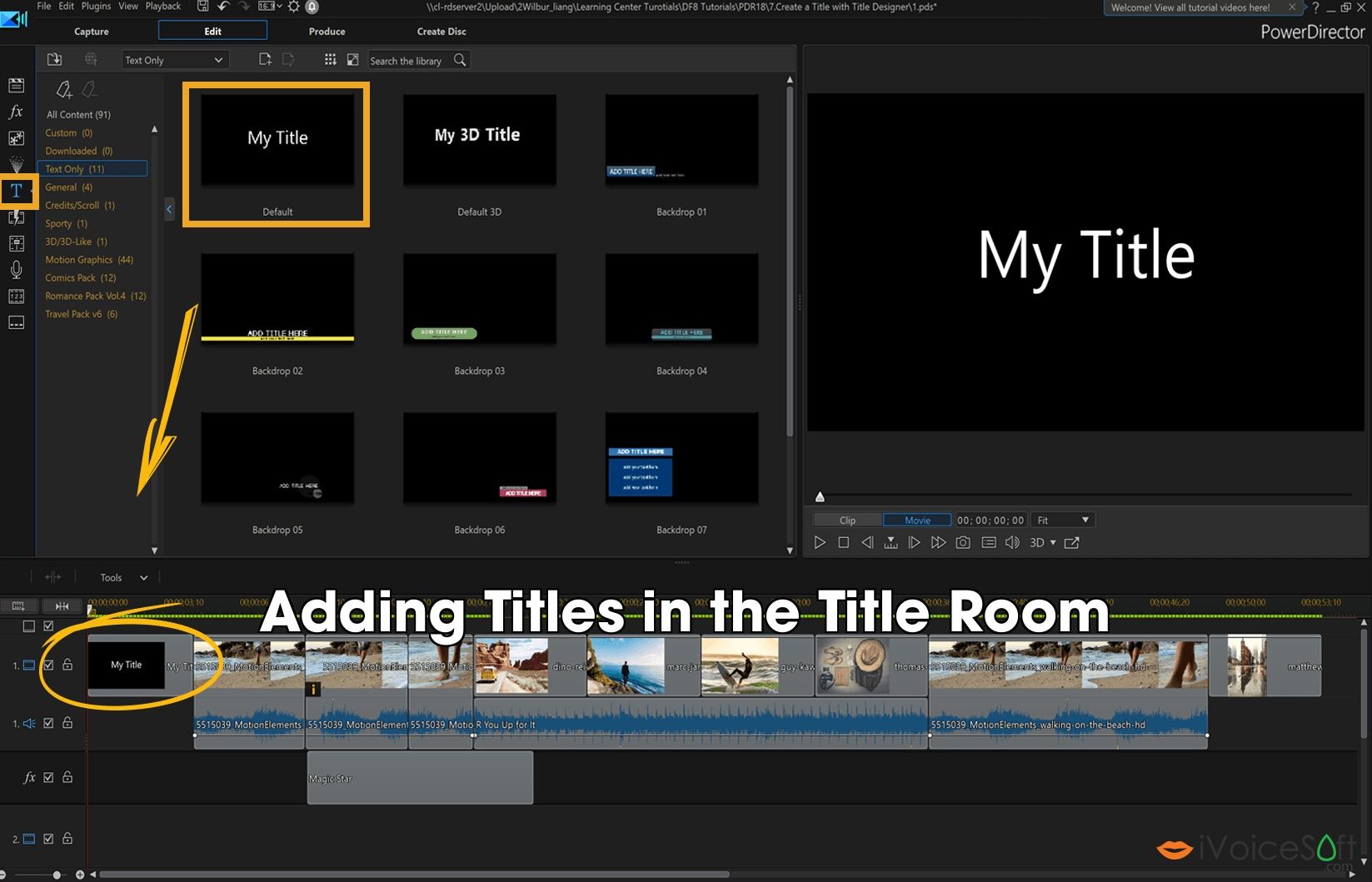
Task: Click the undo arrow icon
Action: (223, 7)
